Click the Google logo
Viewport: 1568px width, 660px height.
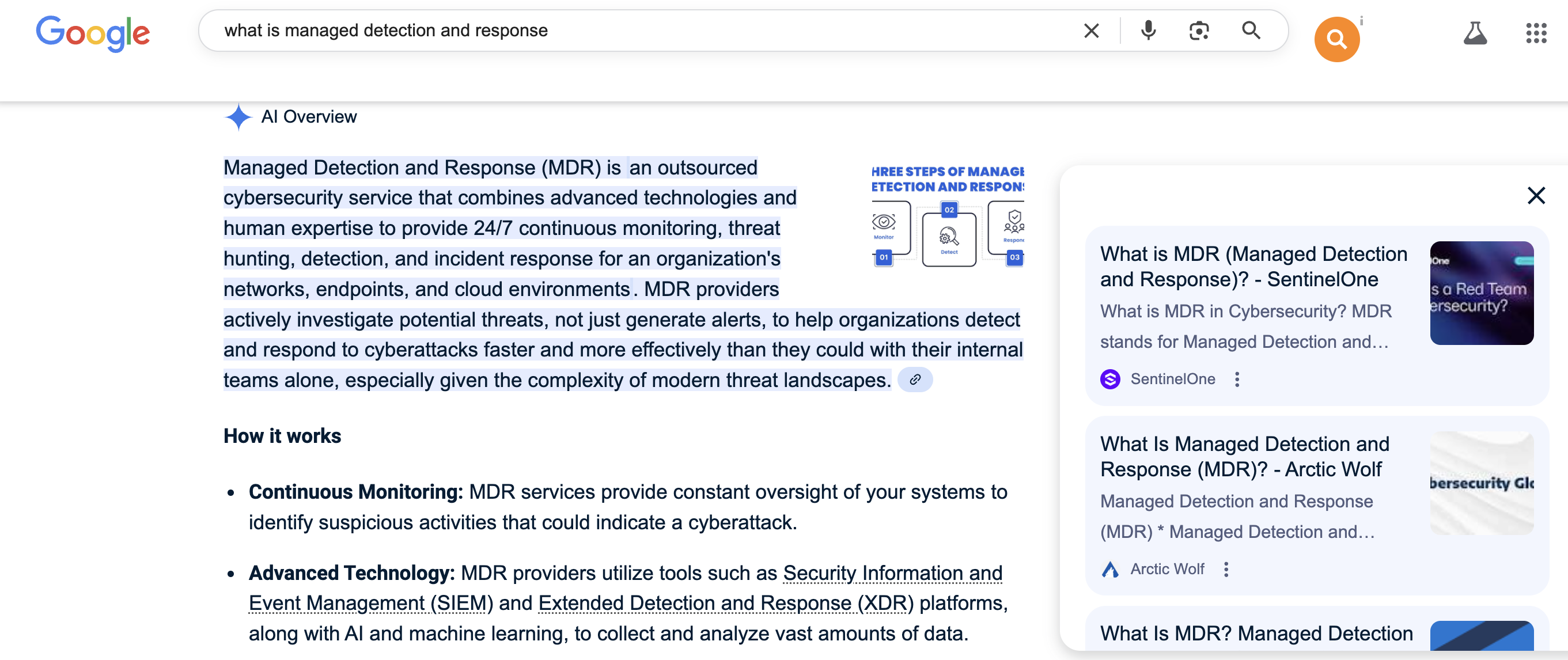pyautogui.click(x=93, y=33)
